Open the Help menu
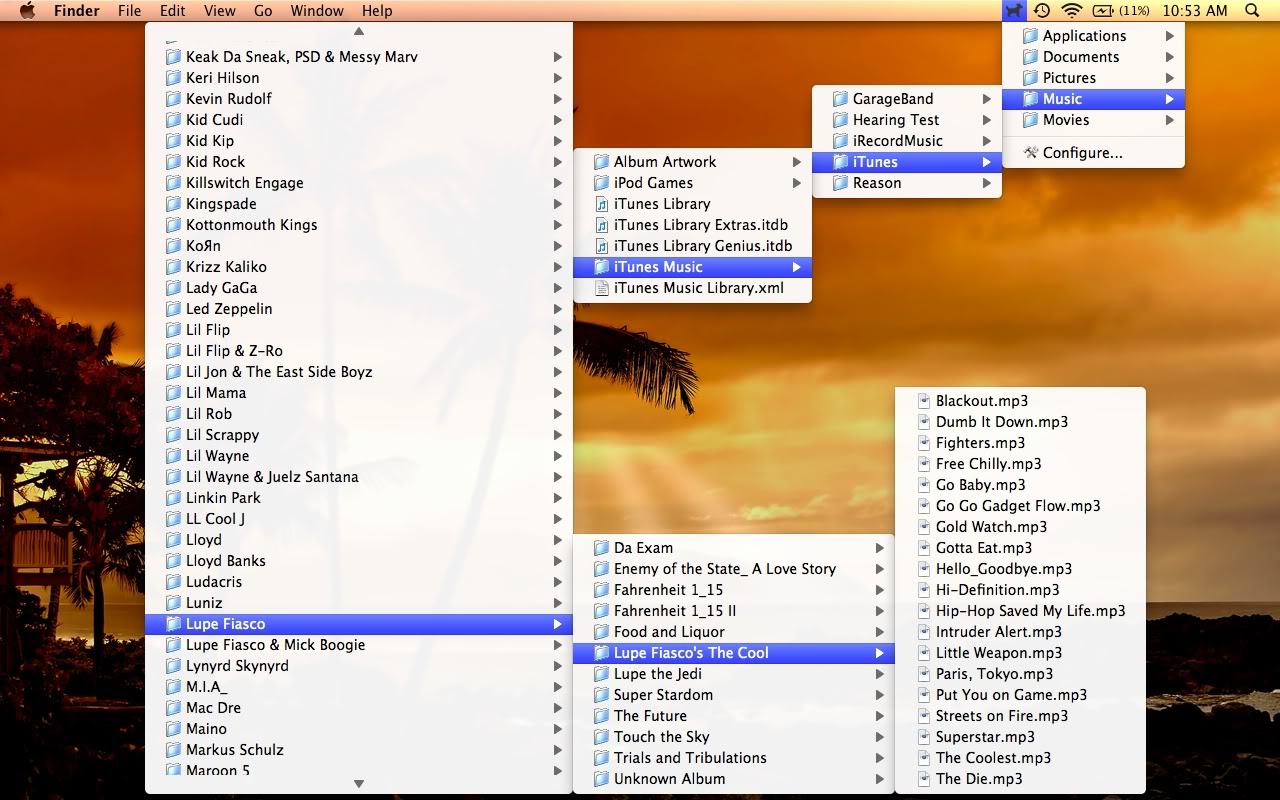 coord(377,11)
